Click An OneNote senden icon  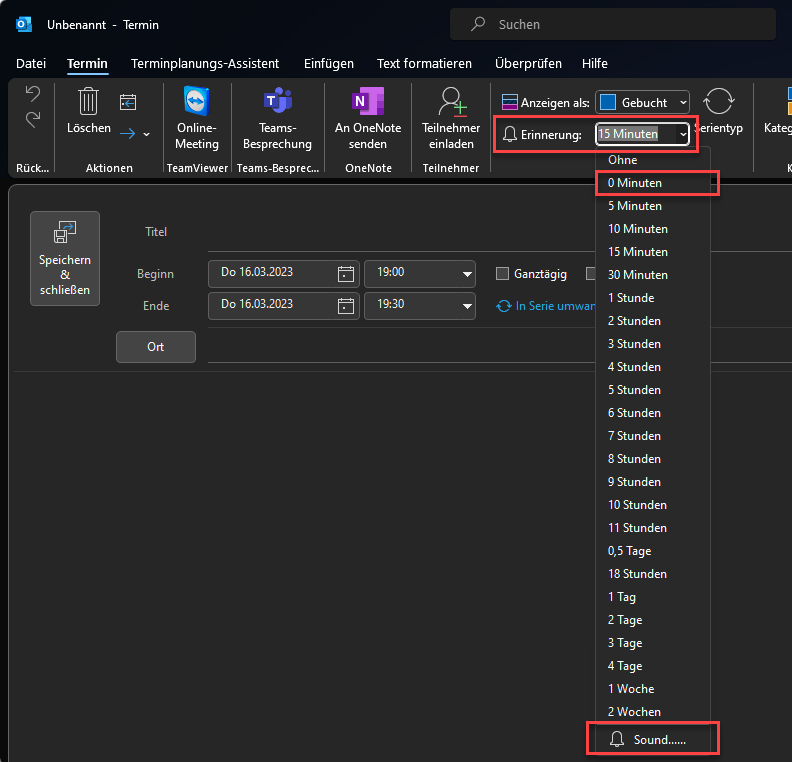coord(367,102)
